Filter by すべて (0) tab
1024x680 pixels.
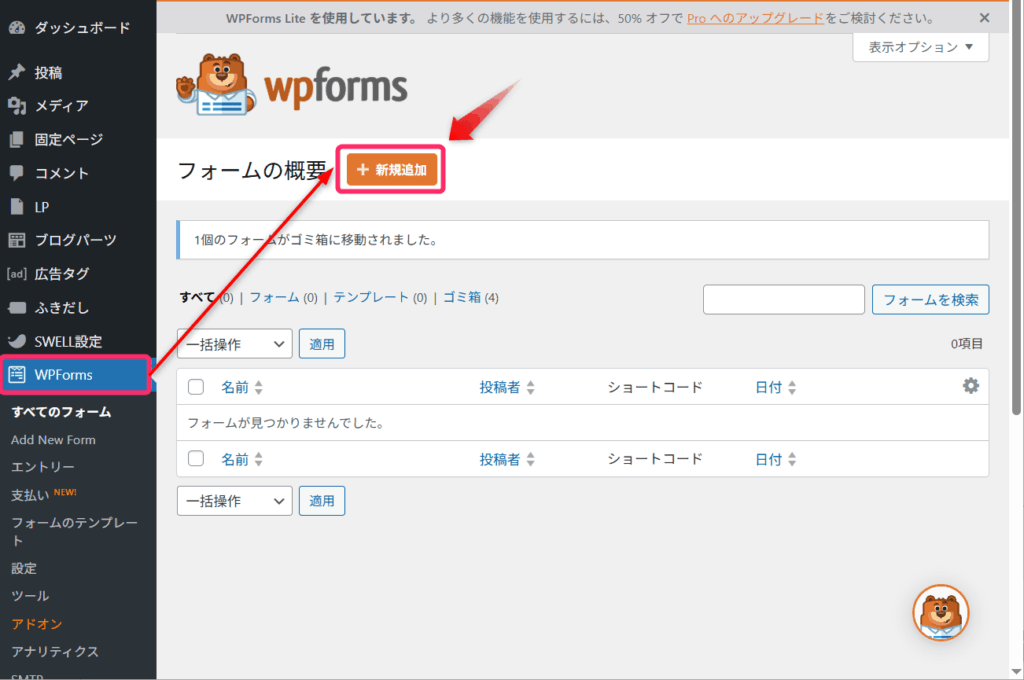point(206,297)
